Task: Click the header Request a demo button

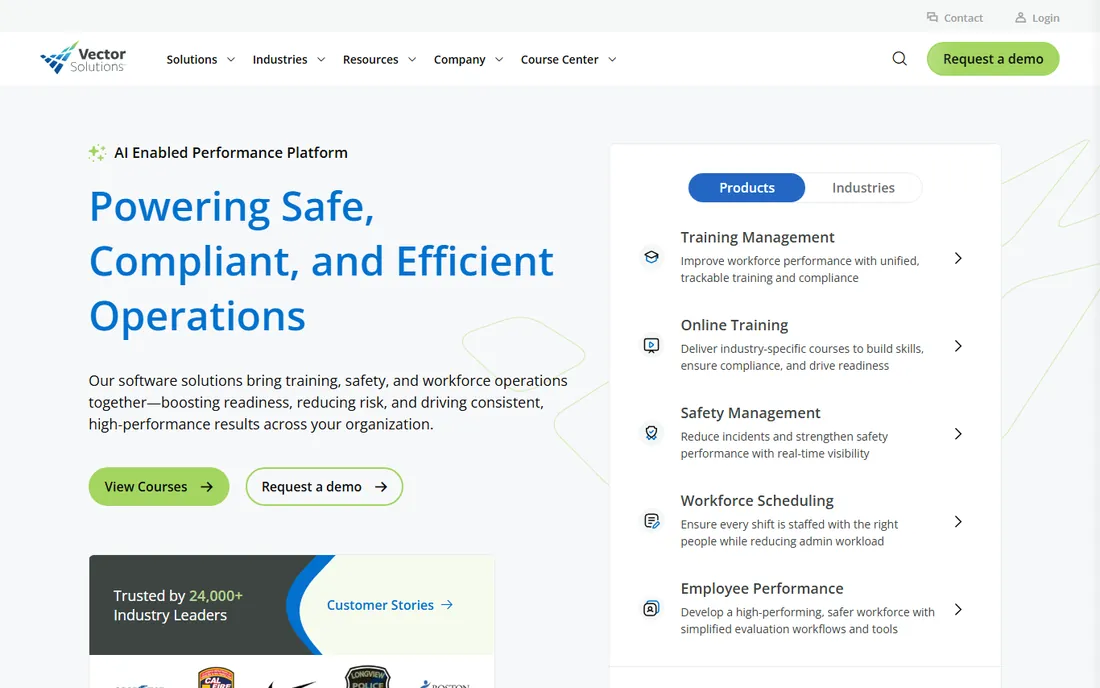Action: [x=993, y=59]
